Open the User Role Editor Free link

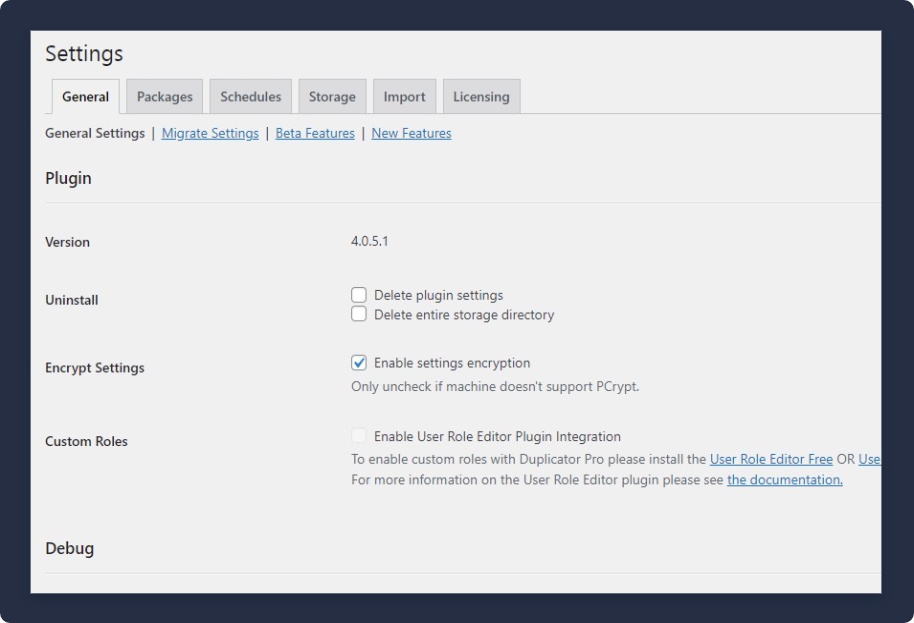pyautogui.click(x=771, y=460)
